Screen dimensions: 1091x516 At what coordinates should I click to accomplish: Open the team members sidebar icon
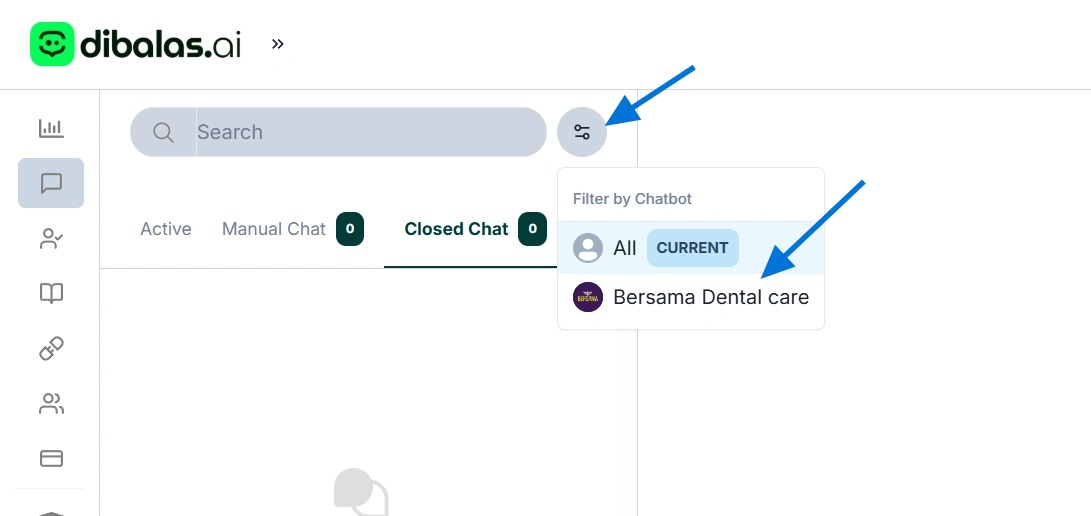51,403
